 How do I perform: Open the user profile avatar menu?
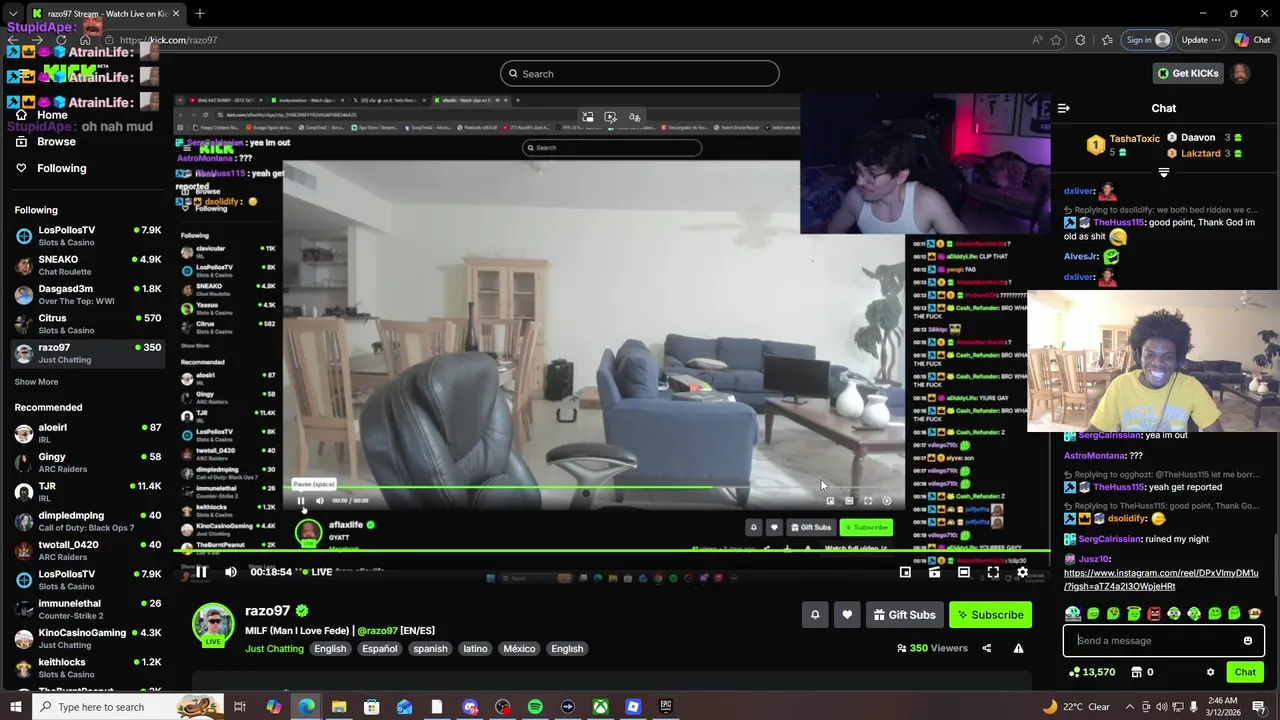[1240, 73]
